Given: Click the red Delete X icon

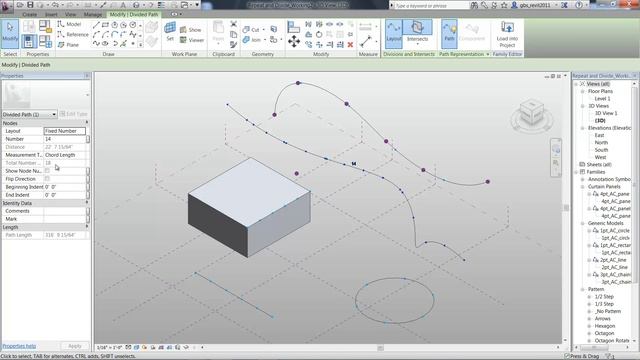Looking at the screenshot, I should pyautogui.click(x=350, y=44).
